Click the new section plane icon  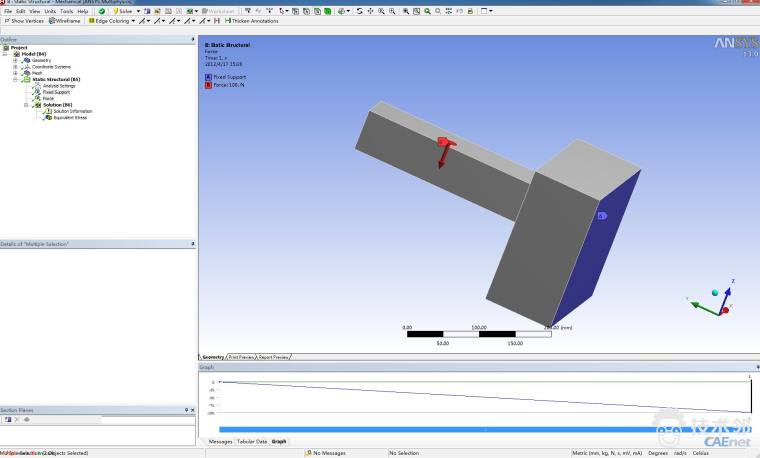click(x=7, y=419)
